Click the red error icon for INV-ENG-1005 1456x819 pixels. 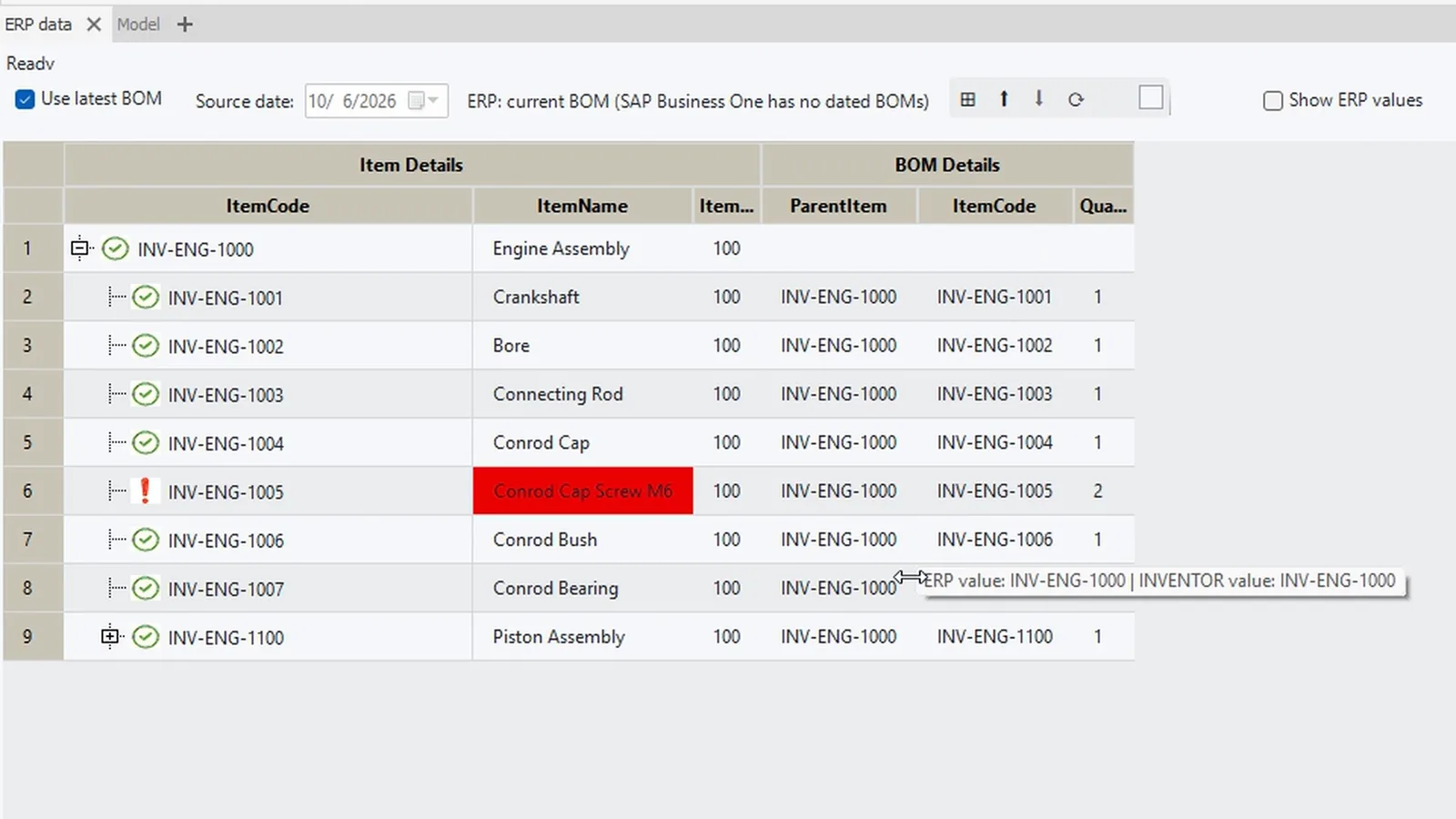point(145,491)
